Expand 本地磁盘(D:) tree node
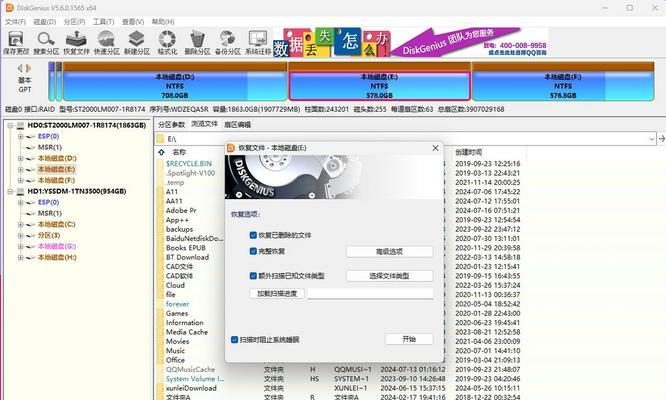 pyautogui.click(x=20, y=158)
